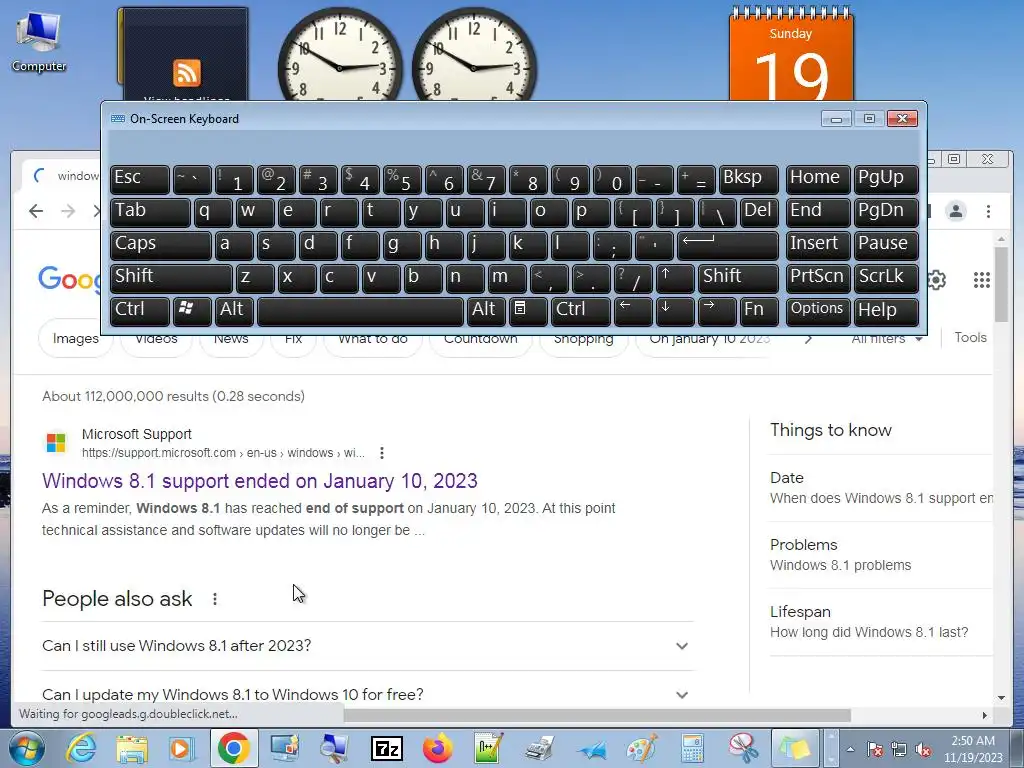The width and height of the screenshot is (1024, 768).
Task: Open the Notepad++ taskbar icon
Action: click(x=488, y=748)
